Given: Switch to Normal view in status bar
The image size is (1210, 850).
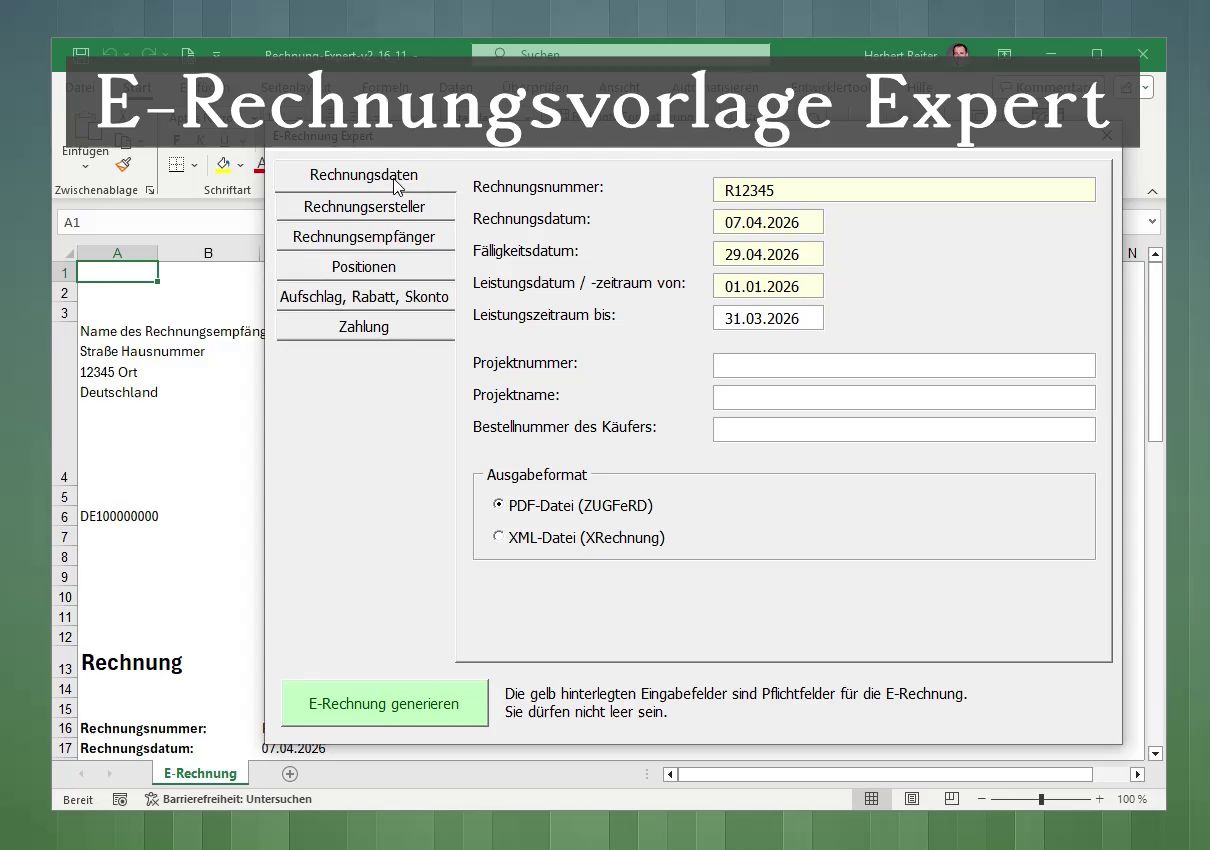Looking at the screenshot, I should (871, 799).
